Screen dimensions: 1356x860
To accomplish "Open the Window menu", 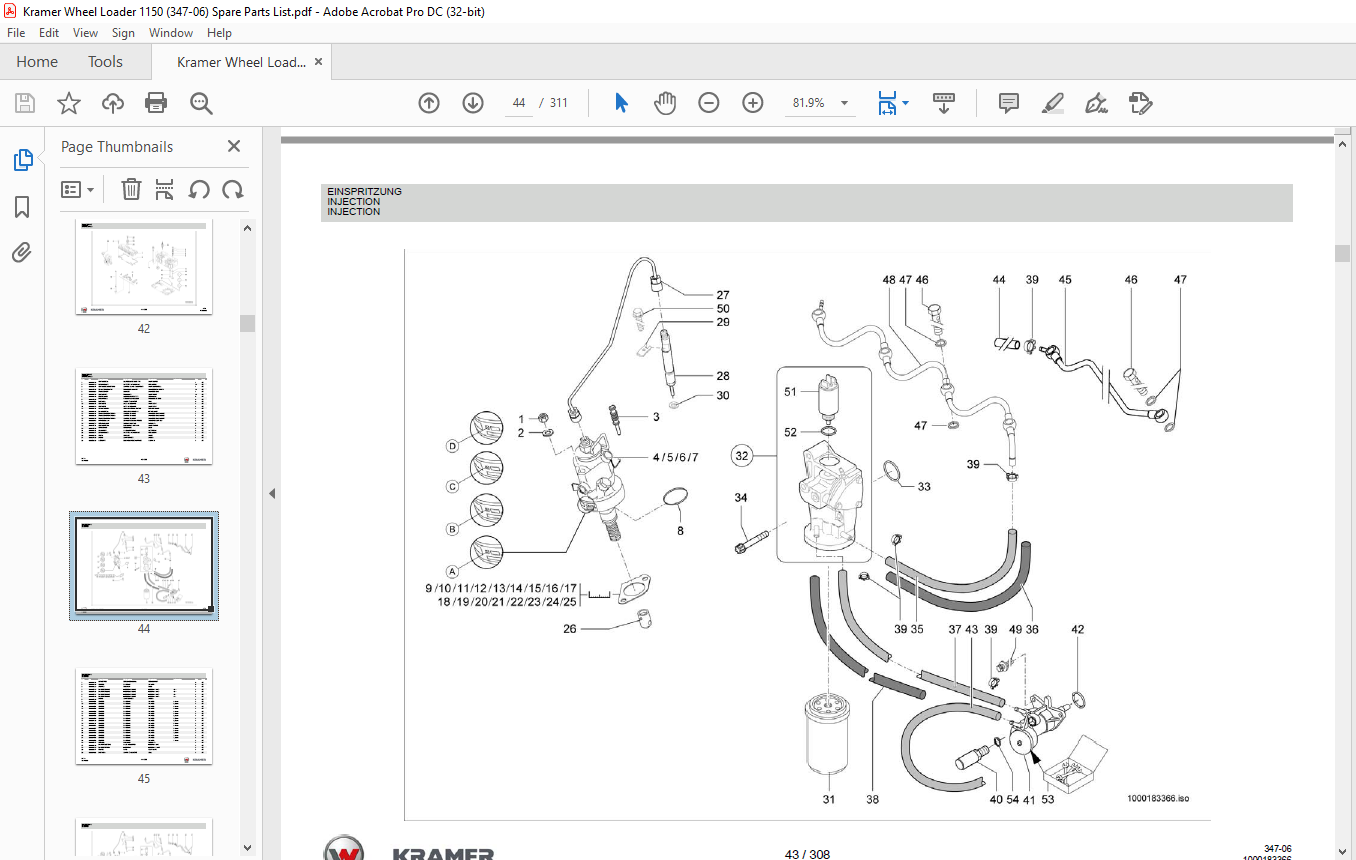I will pos(171,33).
